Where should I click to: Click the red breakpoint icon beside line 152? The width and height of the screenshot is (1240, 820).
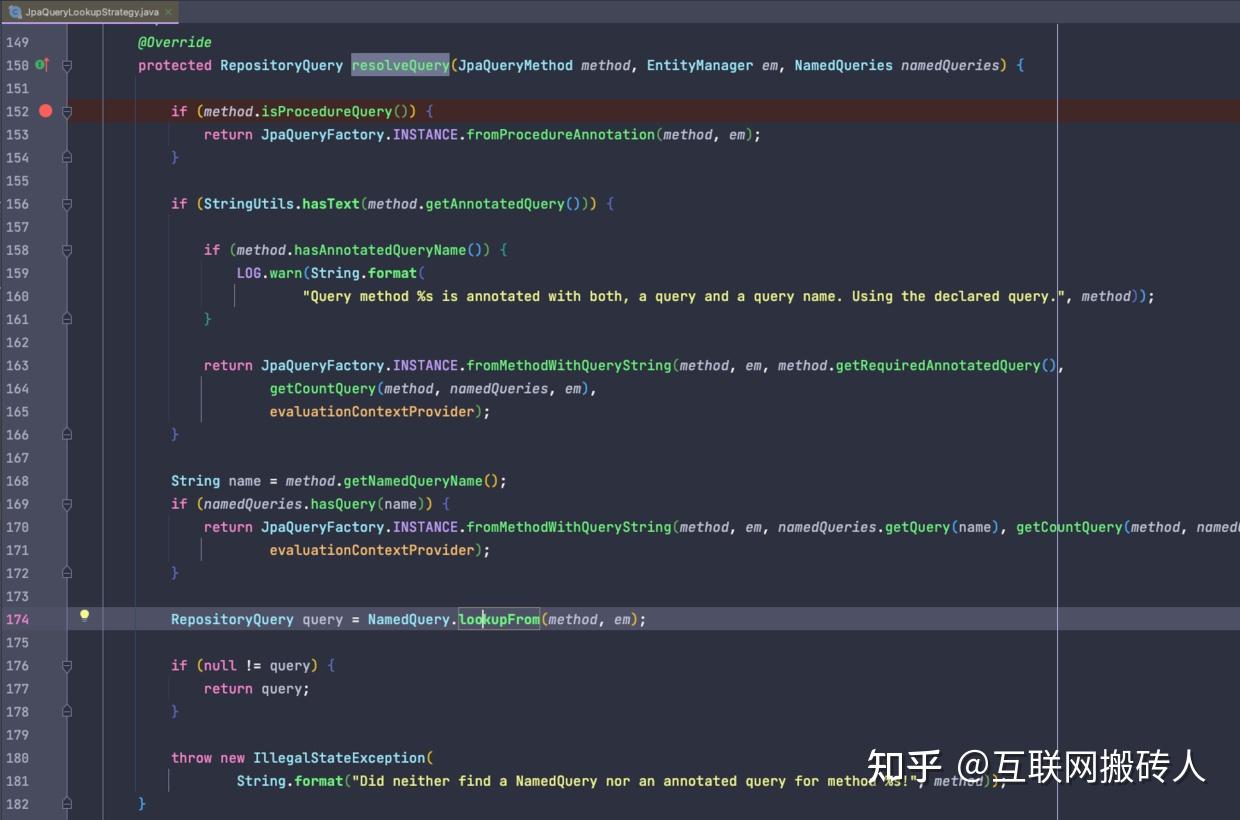[45, 111]
